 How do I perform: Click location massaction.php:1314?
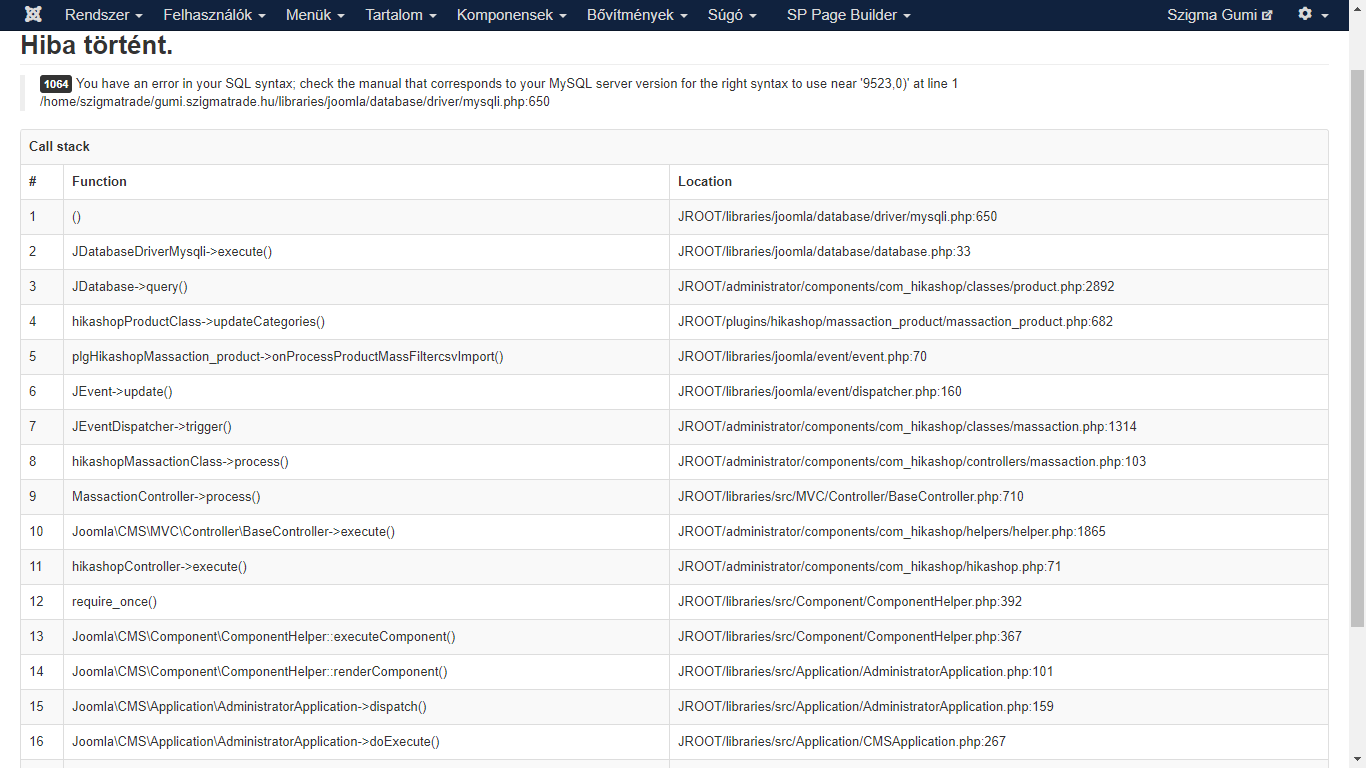tap(908, 426)
